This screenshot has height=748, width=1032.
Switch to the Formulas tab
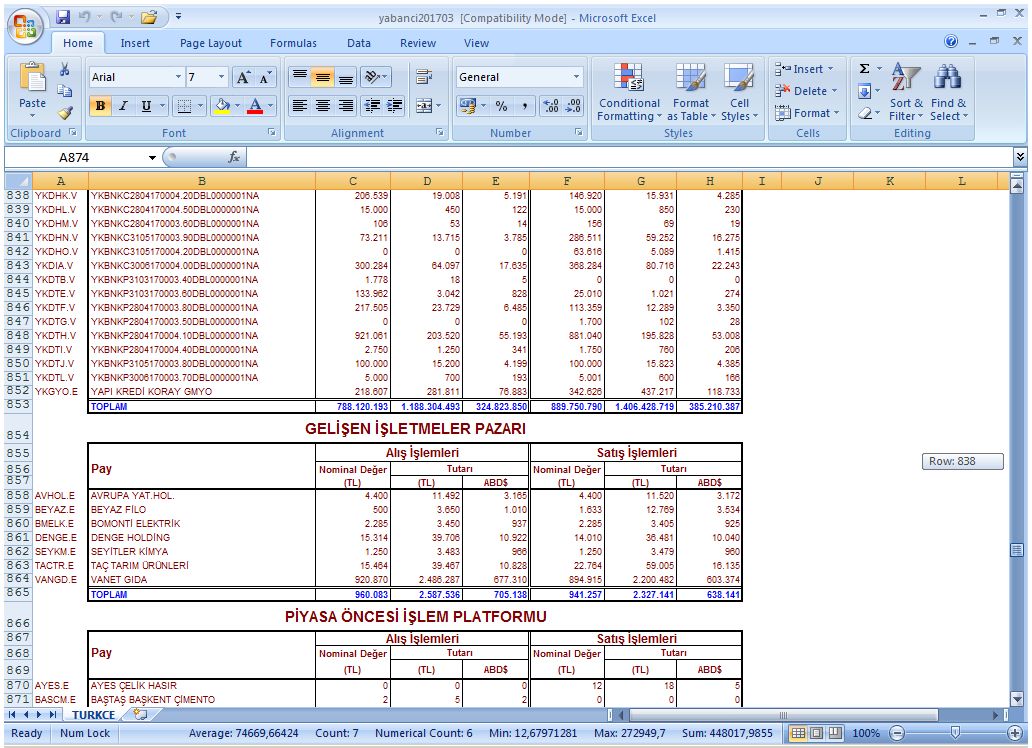pyautogui.click(x=293, y=43)
